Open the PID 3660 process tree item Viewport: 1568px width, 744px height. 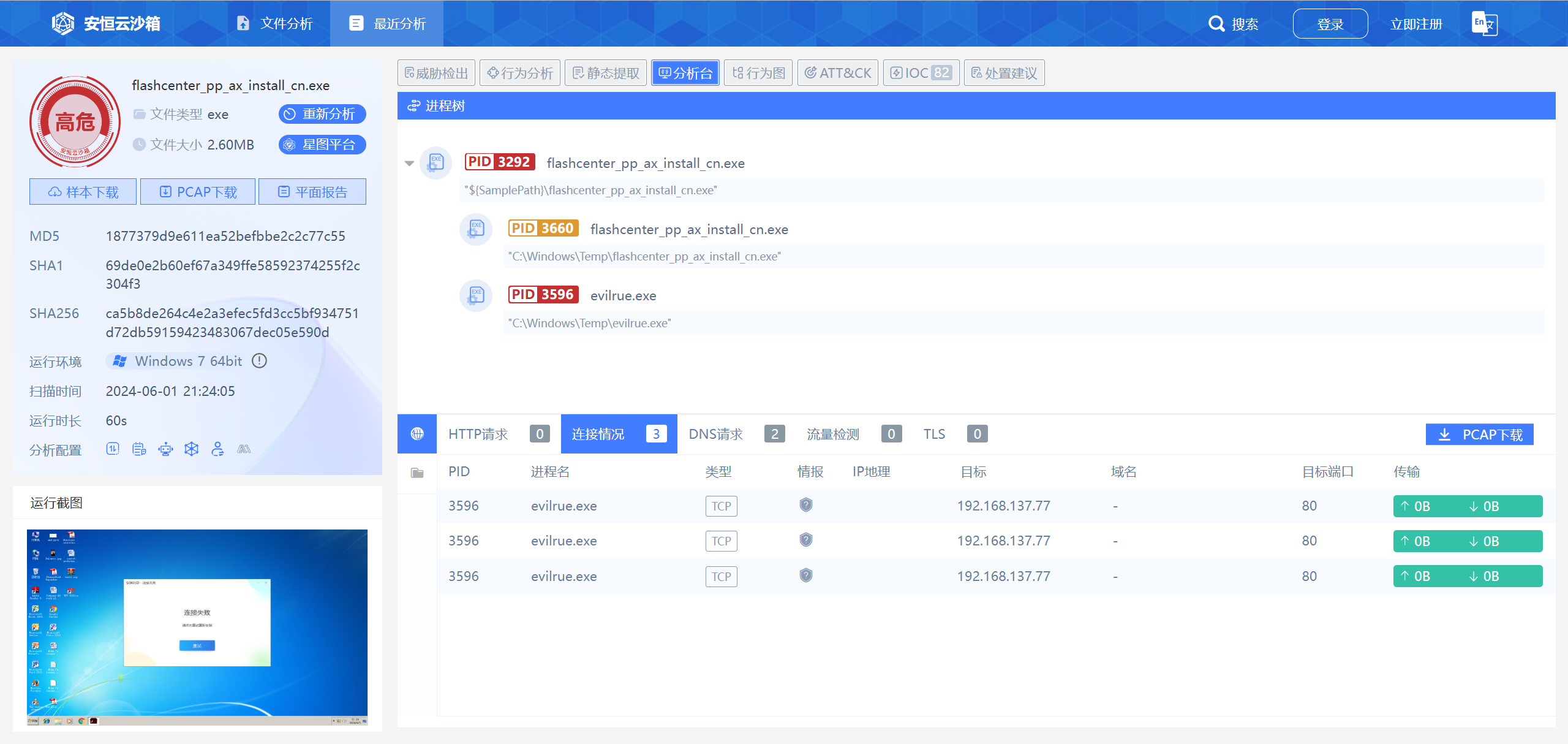(x=688, y=229)
